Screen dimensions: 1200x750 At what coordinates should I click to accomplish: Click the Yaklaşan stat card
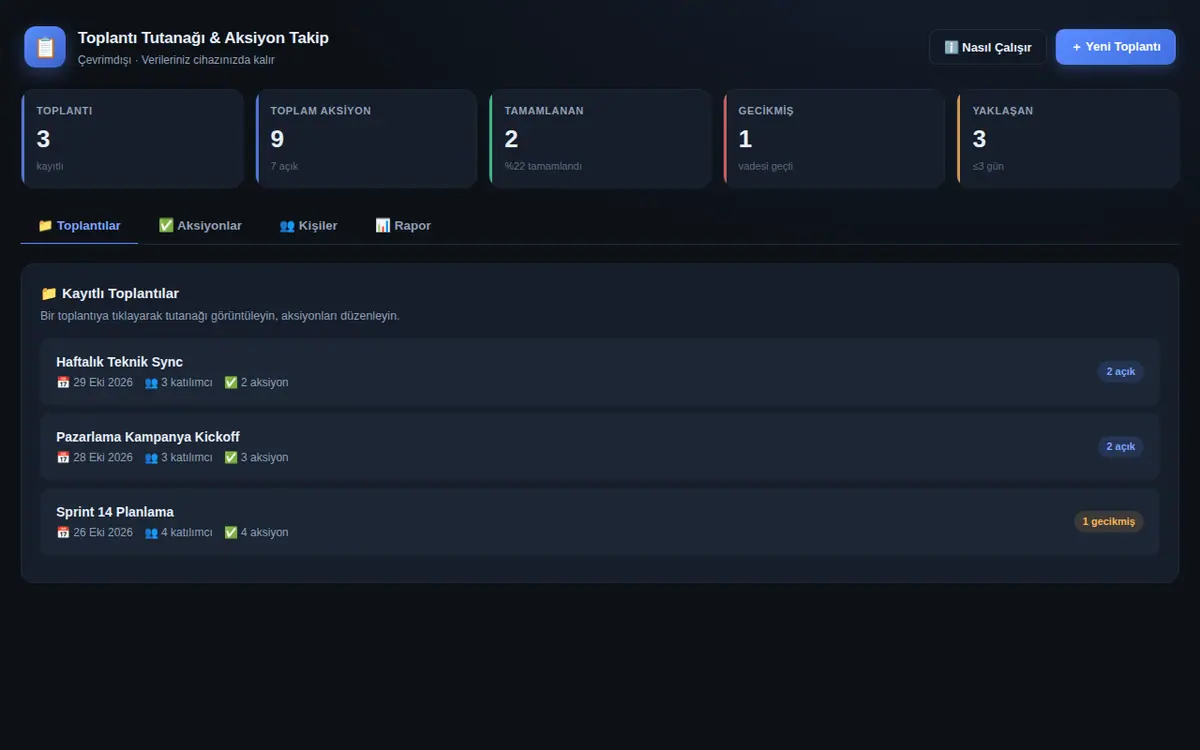pos(1068,139)
